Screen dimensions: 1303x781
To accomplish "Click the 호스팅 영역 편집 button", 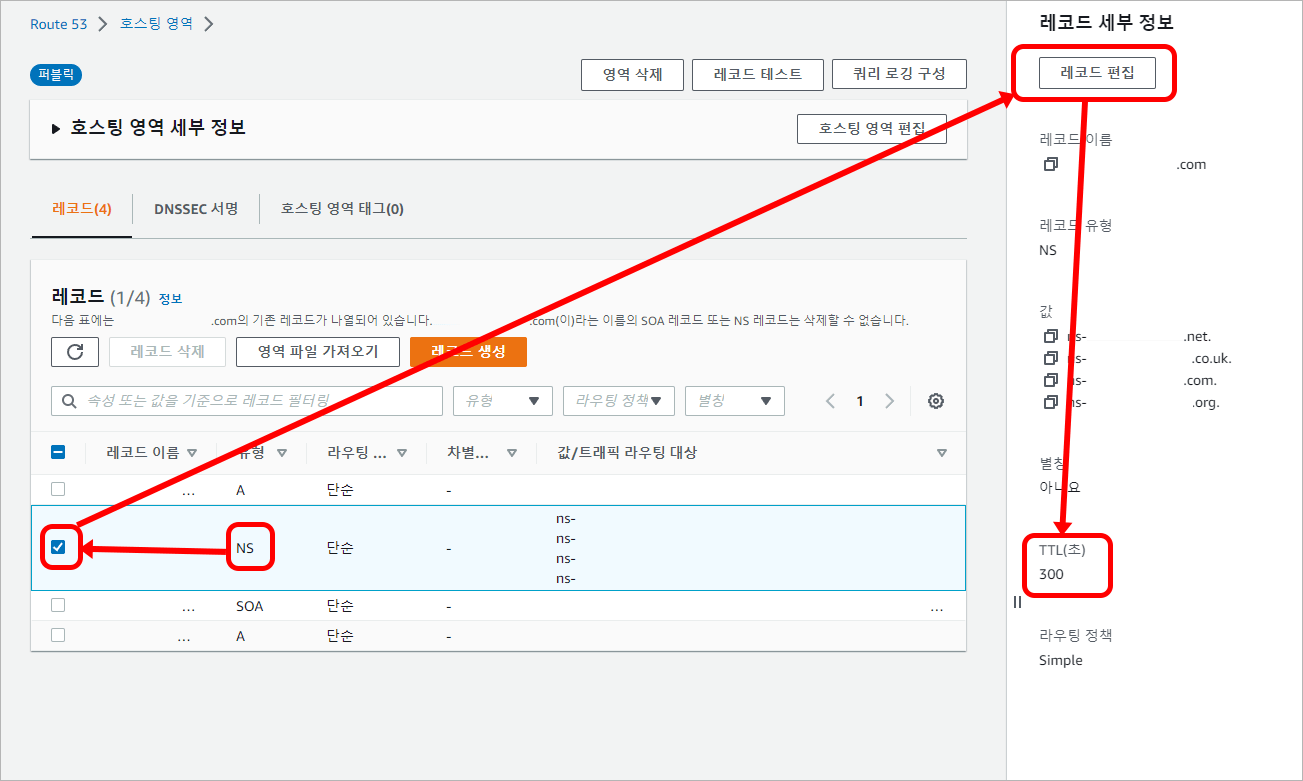I will (872, 129).
